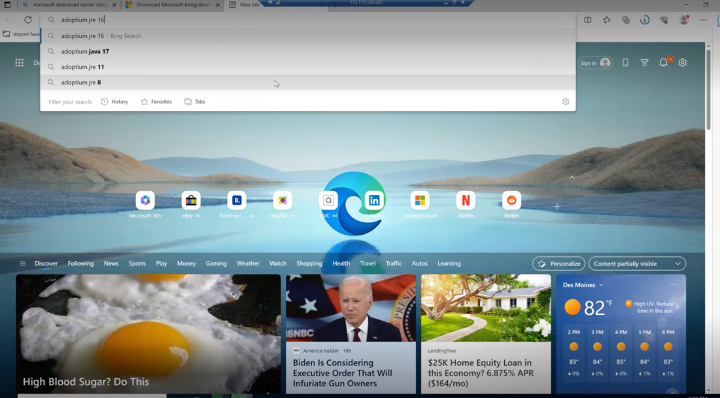The height and width of the screenshot is (398, 720).
Task: Select the Shopping feed tab
Action: coord(309,263)
